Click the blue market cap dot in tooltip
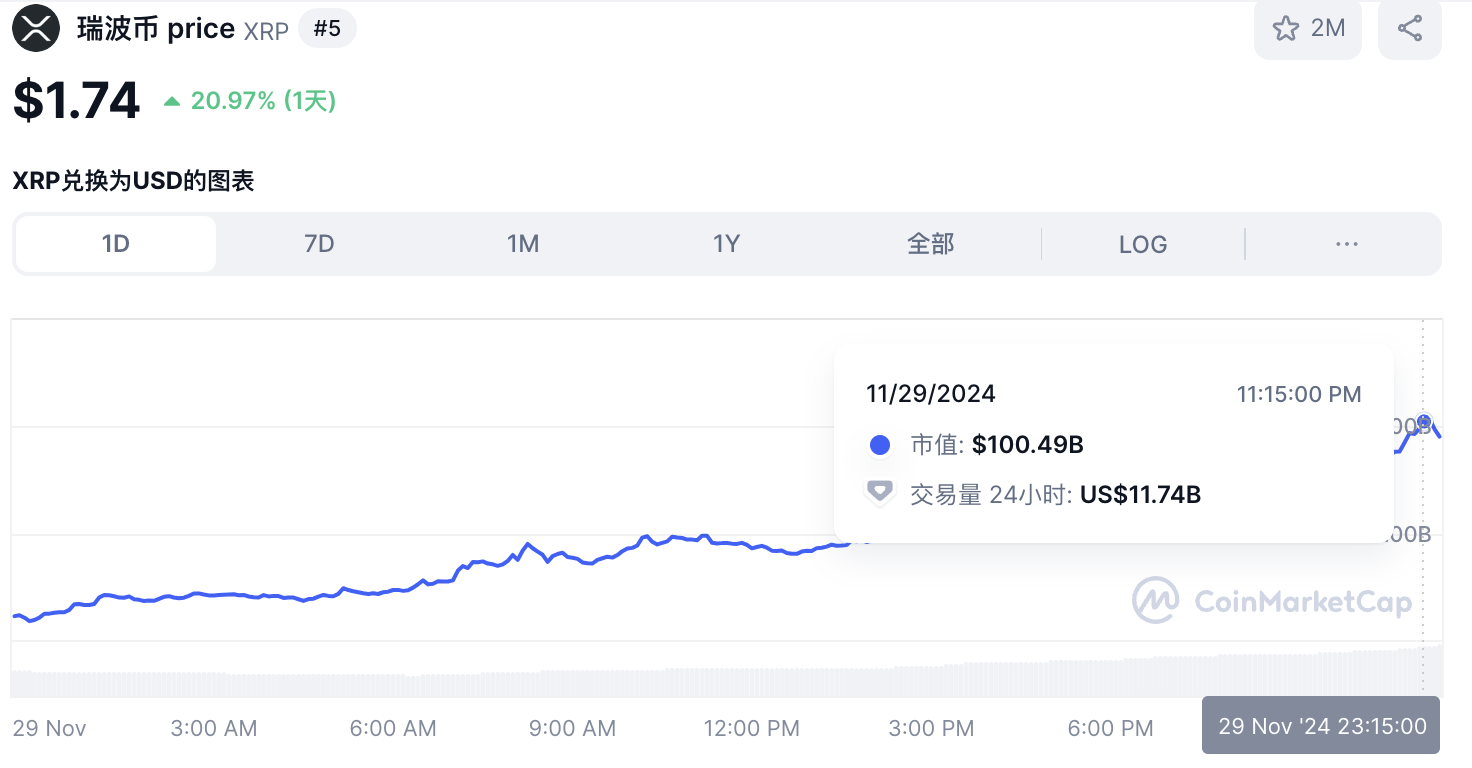The width and height of the screenshot is (1472, 768). point(879,444)
